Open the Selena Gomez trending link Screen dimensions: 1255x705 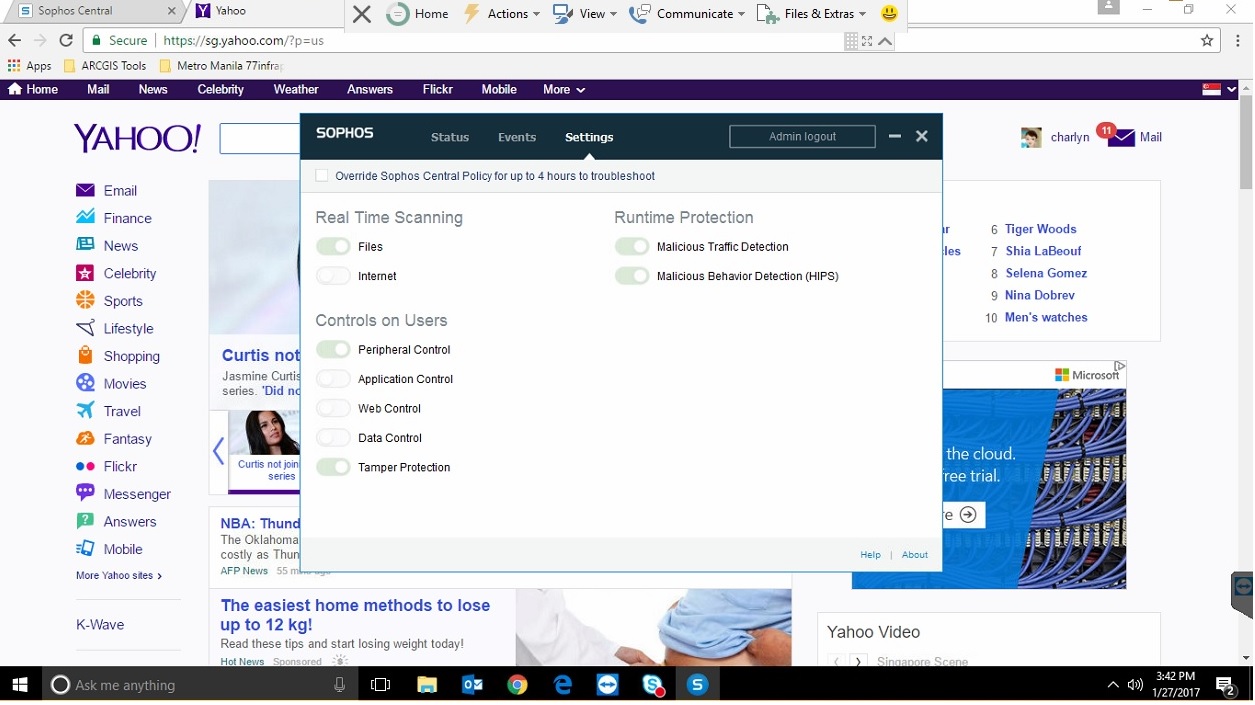(x=1046, y=273)
